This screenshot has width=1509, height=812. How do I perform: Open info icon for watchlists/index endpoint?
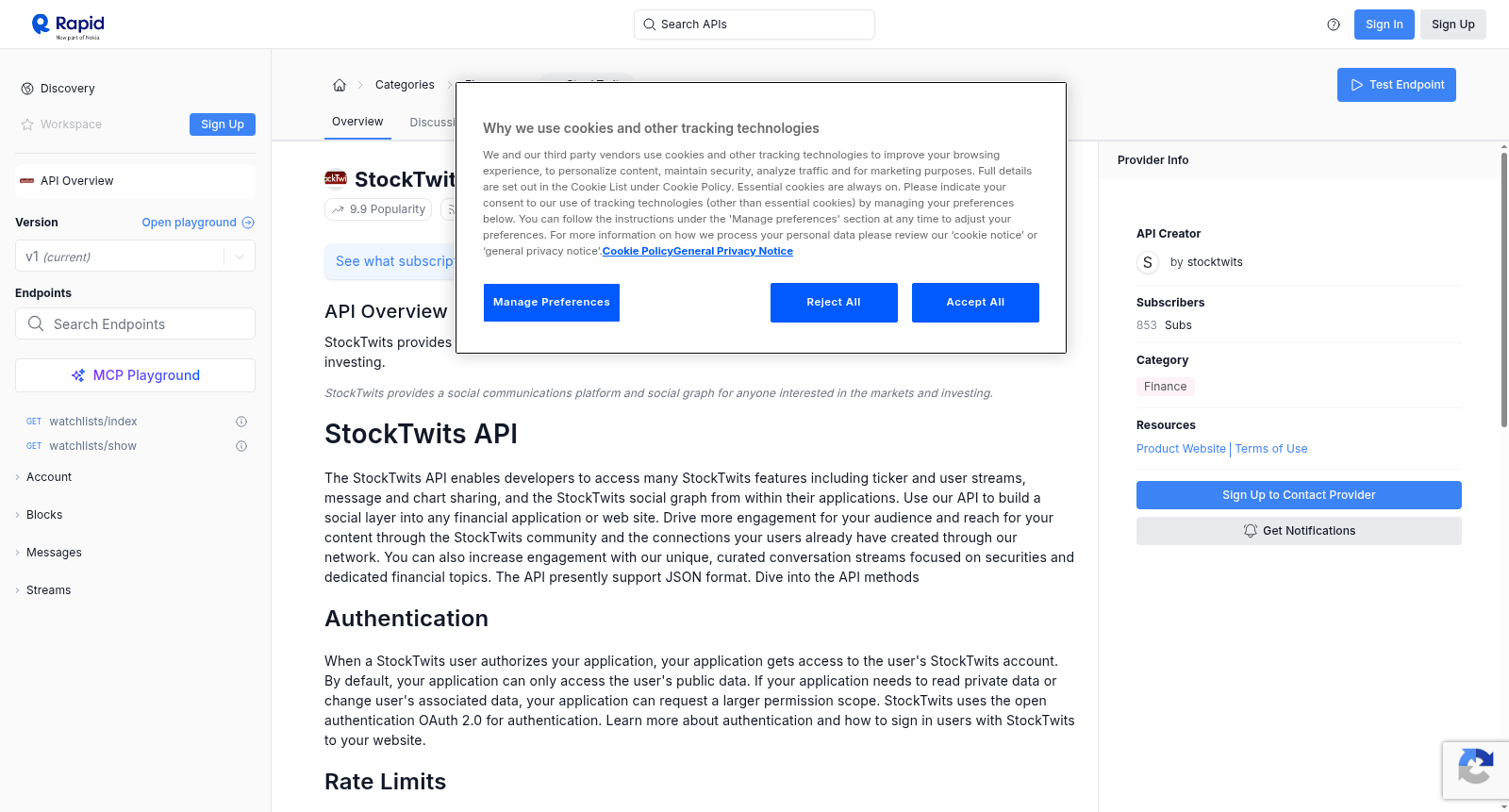(x=241, y=422)
